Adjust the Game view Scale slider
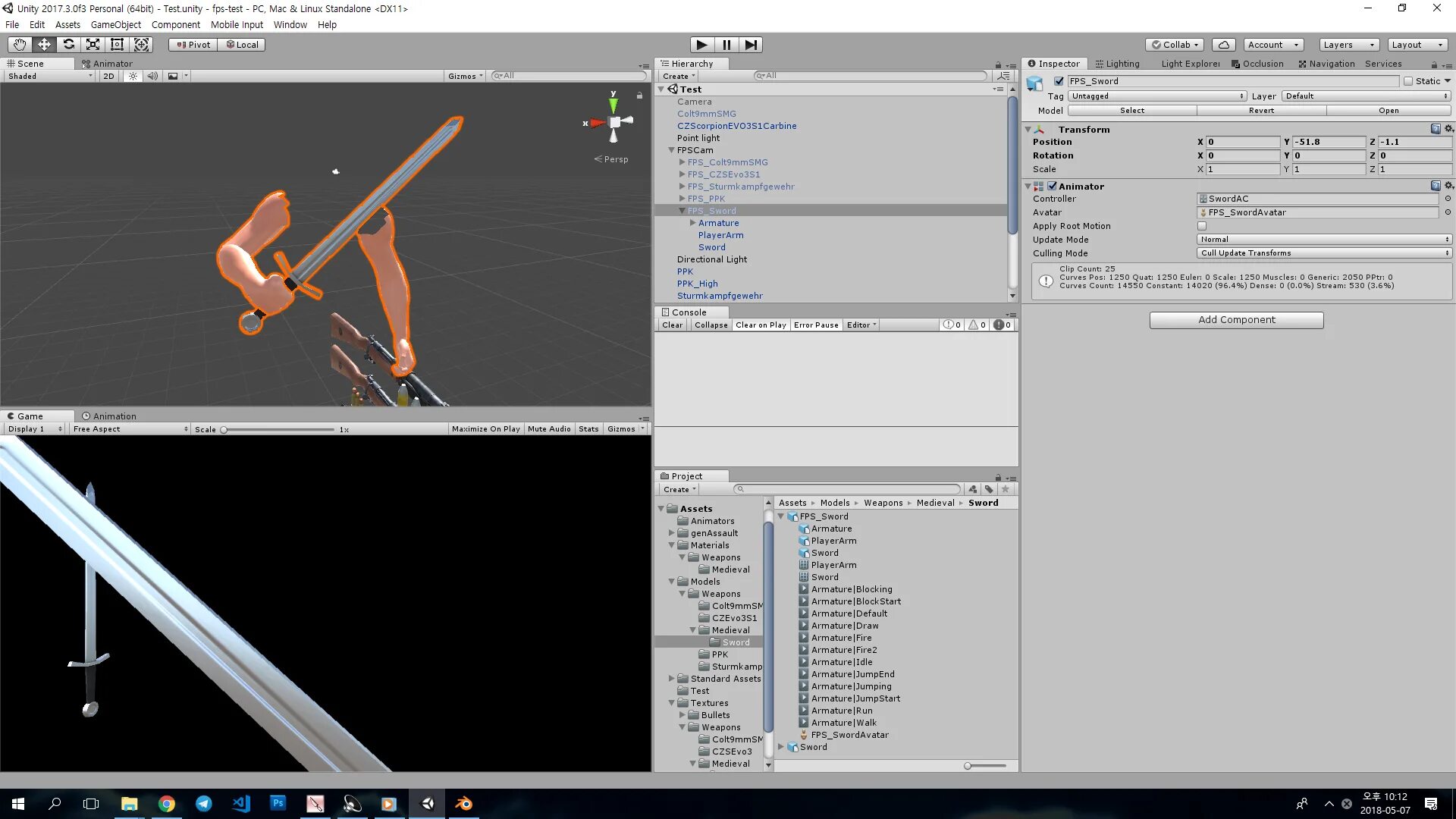 224,430
